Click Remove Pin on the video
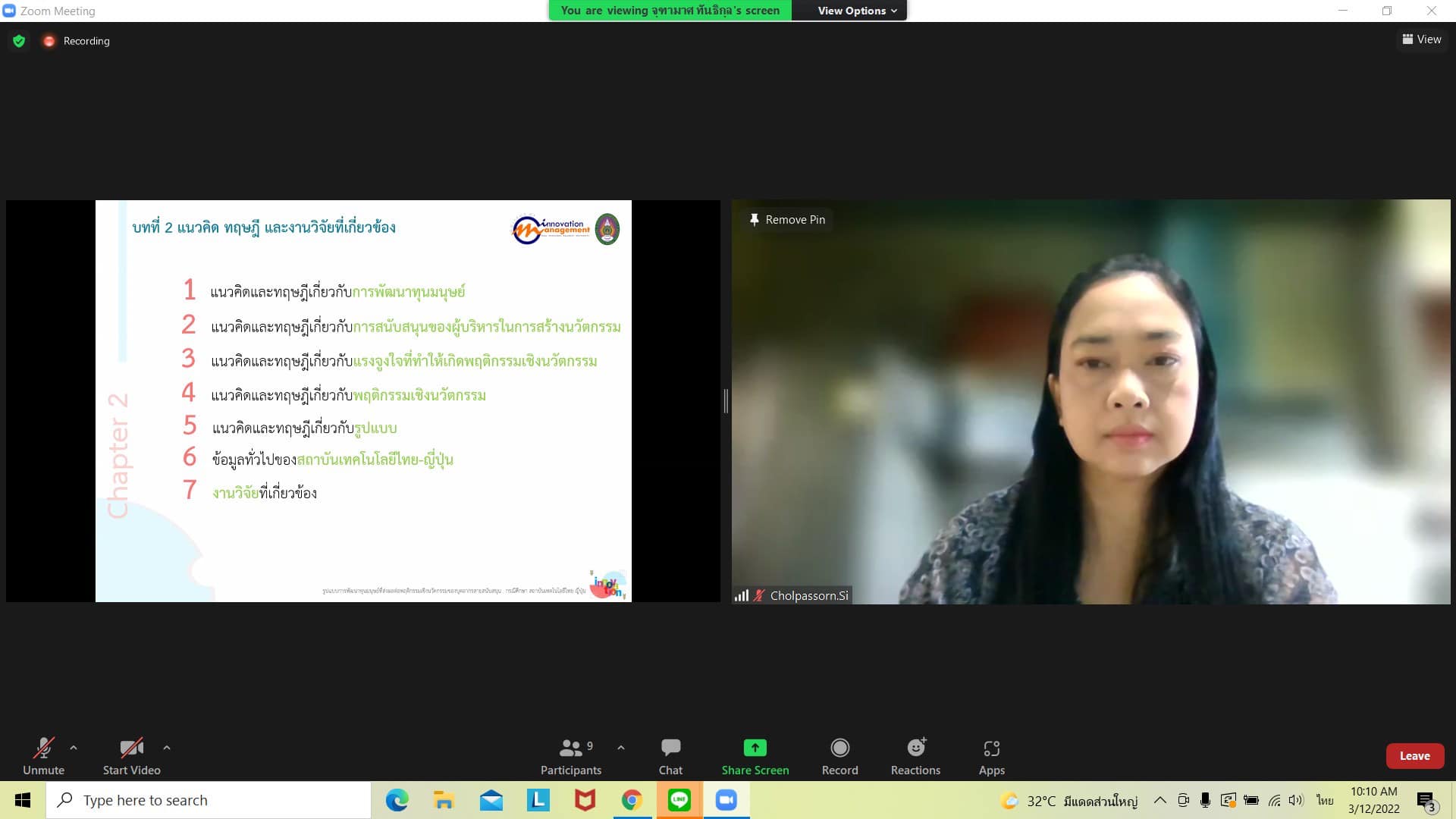 787,220
